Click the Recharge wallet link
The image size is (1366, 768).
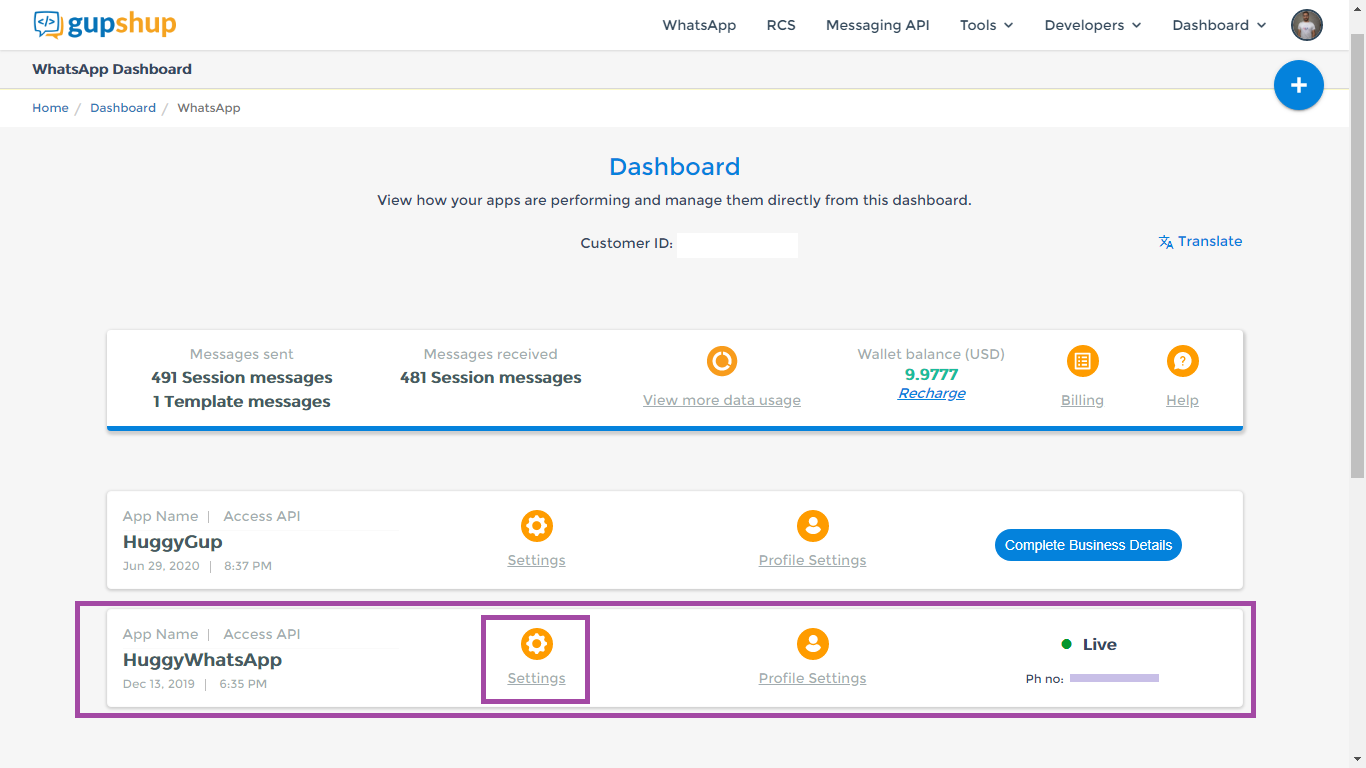pyautogui.click(x=931, y=393)
